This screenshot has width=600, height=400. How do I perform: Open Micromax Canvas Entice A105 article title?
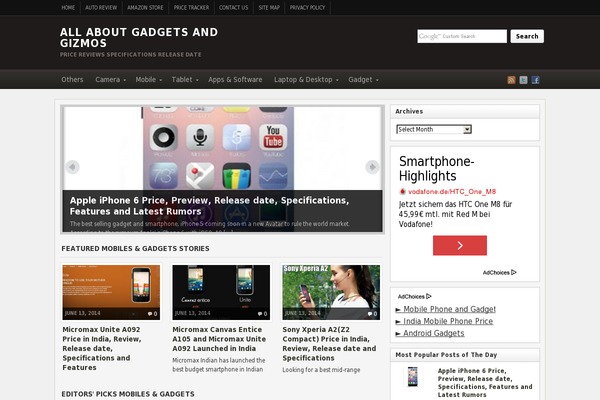(219, 339)
